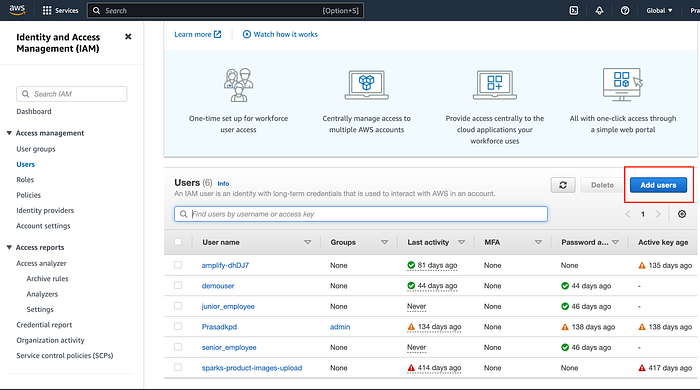Viewport: 700px width, 390px height.
Task: Open Roles in sidebar
Action: pyautogui.click(x=25, y=180)
